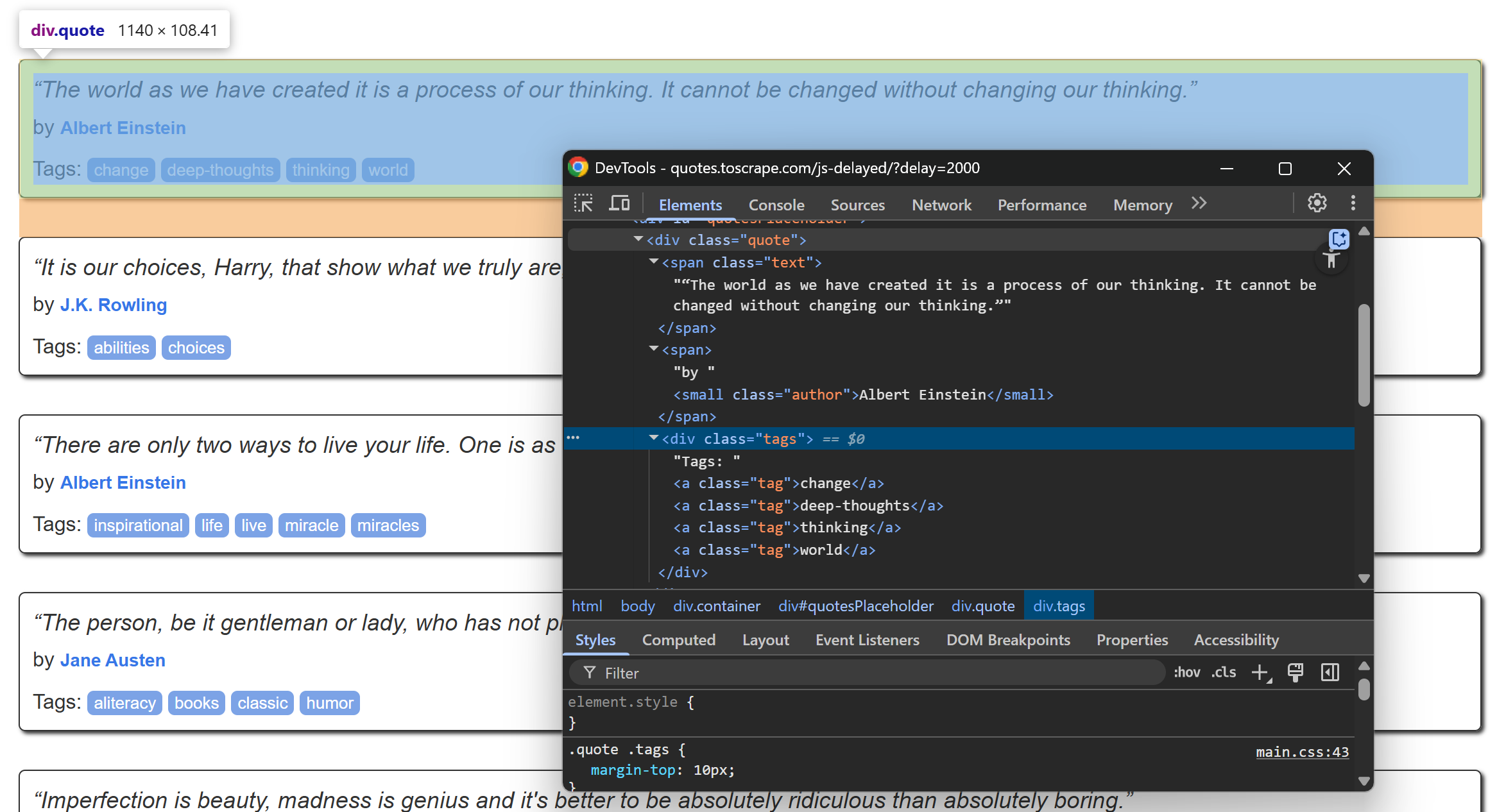Open DevTools settings gear
Image resolution: width=1497 pixels, height=812 pixels.
coord(1317,203)
